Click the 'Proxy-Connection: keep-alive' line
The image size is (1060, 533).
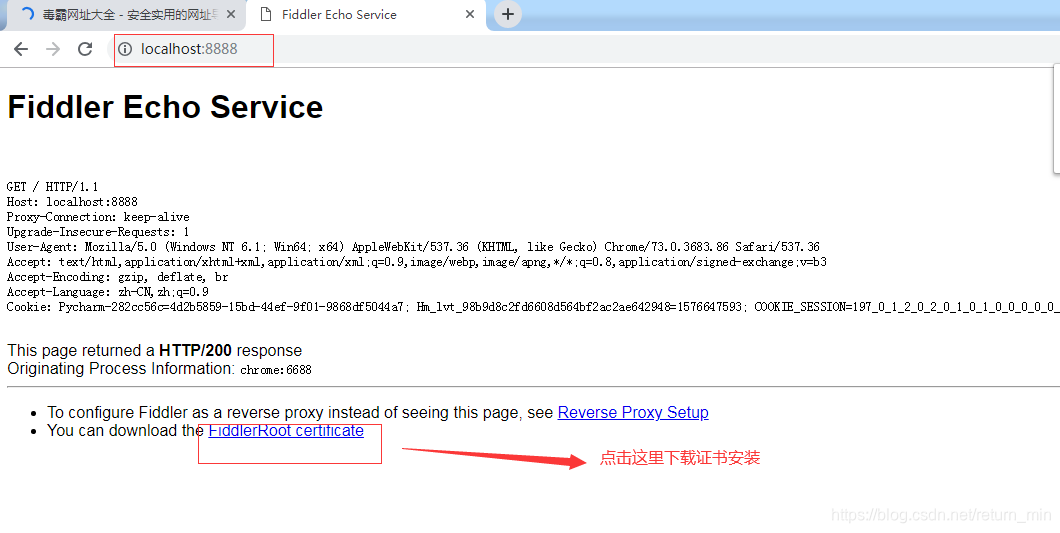click(x=98, y=217)
